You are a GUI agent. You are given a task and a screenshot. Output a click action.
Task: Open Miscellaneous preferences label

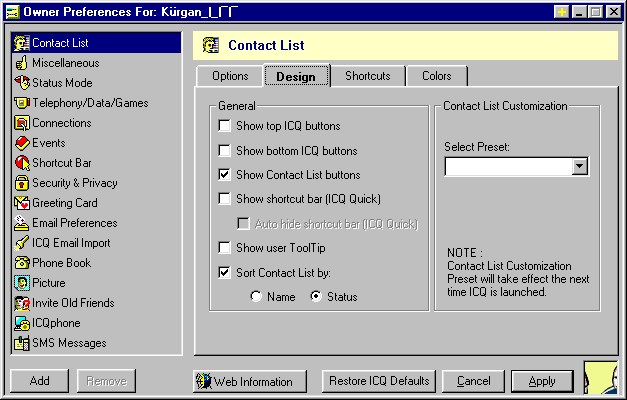point(66,63)
